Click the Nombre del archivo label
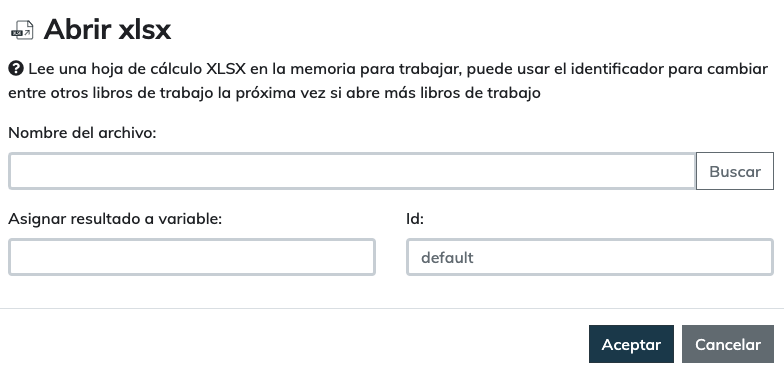The image size is (784, 371). point(82,133)
